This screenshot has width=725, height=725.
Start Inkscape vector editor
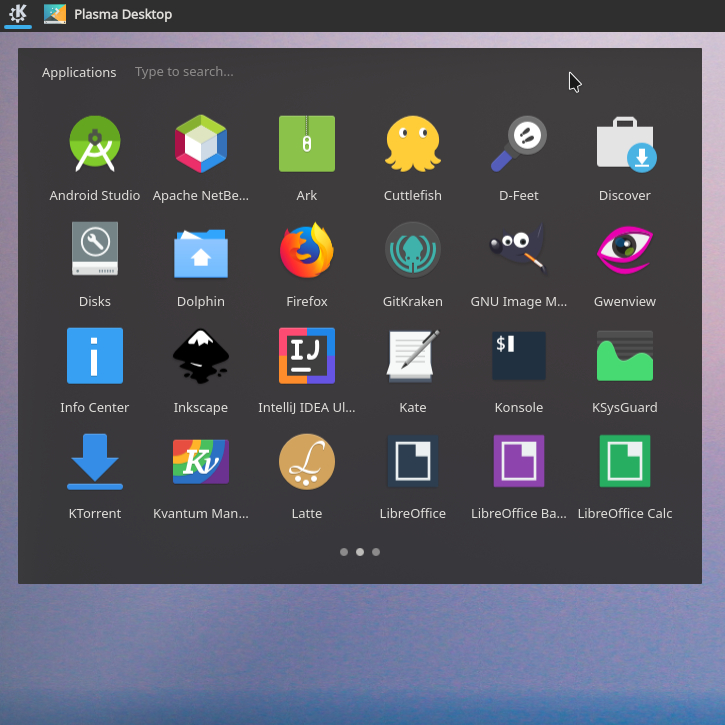click(x=201, y=356)
